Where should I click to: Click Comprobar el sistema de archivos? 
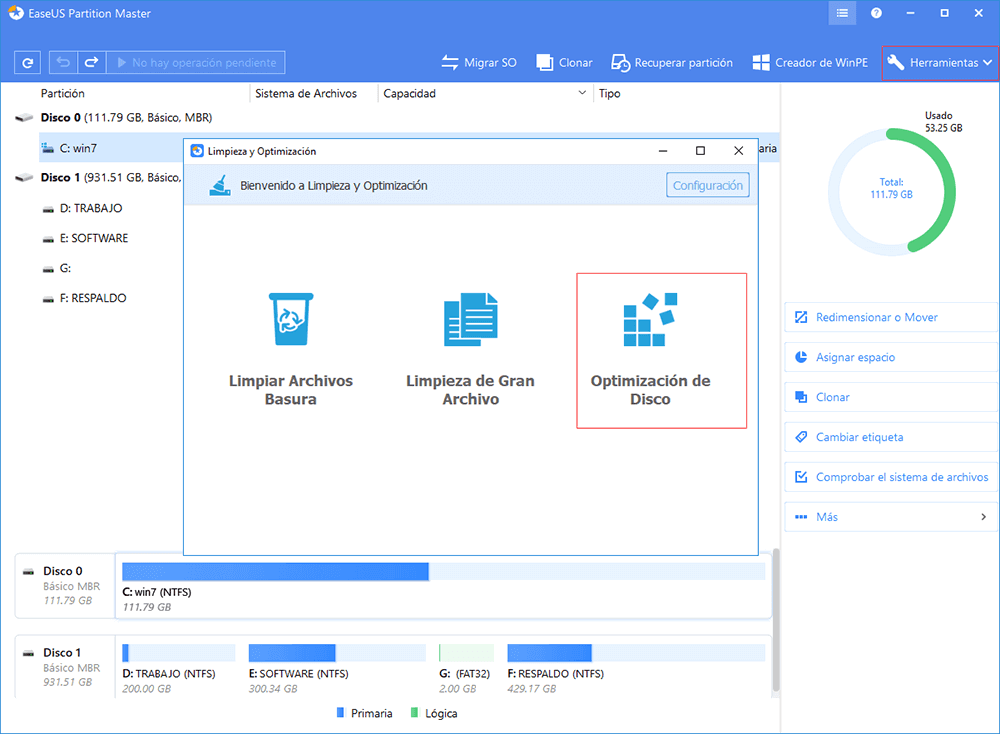coord(891,477)
